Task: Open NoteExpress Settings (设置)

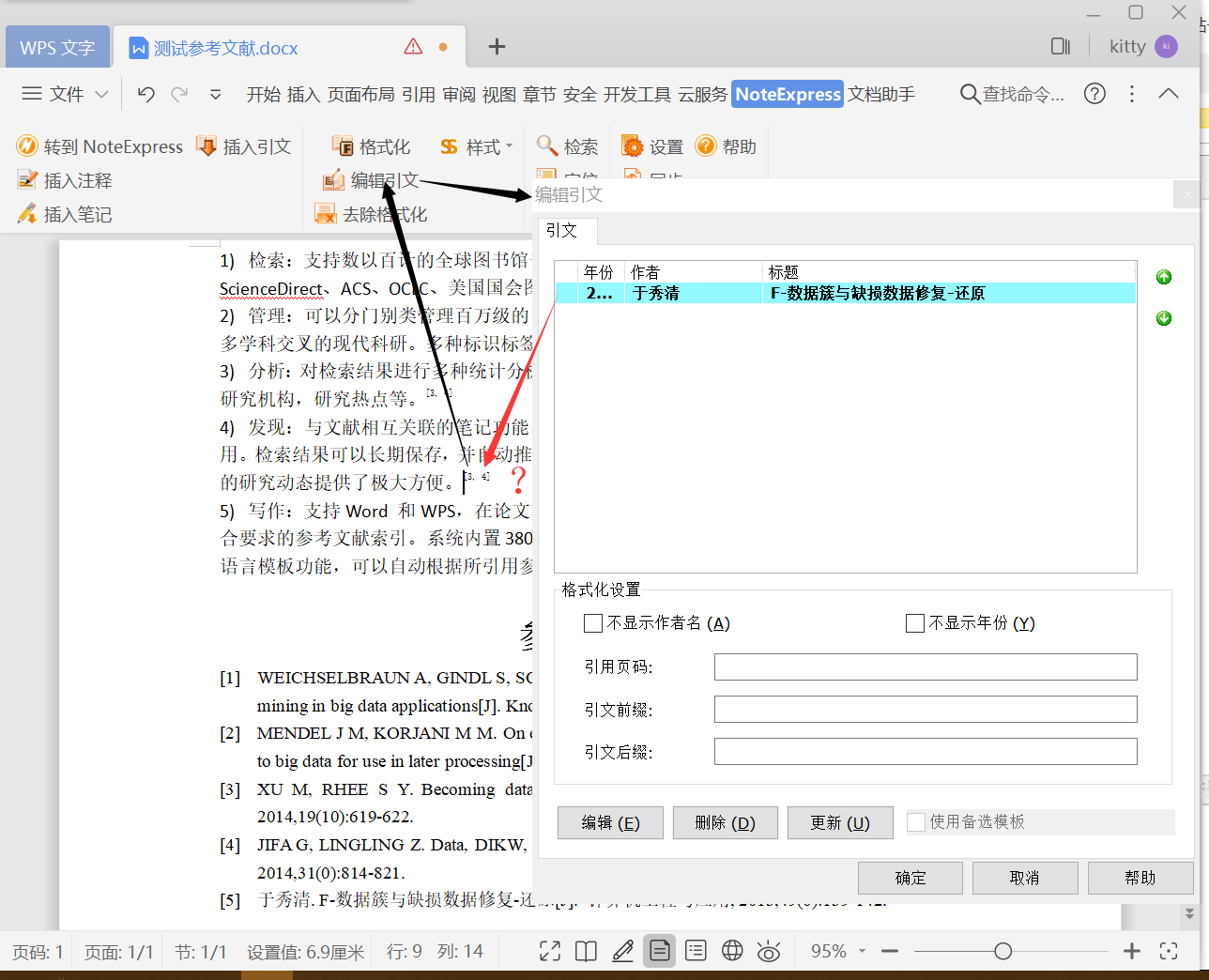Action: point(652,146)
